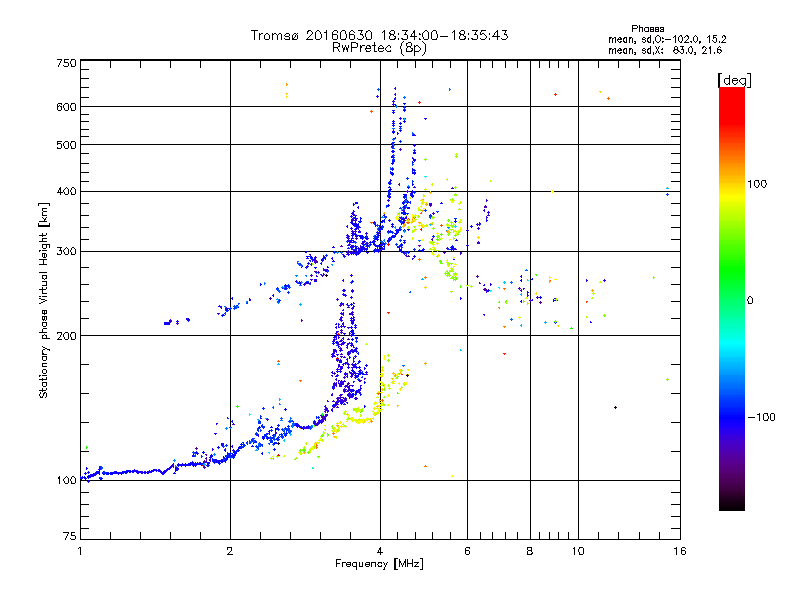The height and width of the screenshot is (600, 800).
Task: Click the 'Phases' heading at top right
Action: (647, 29)
